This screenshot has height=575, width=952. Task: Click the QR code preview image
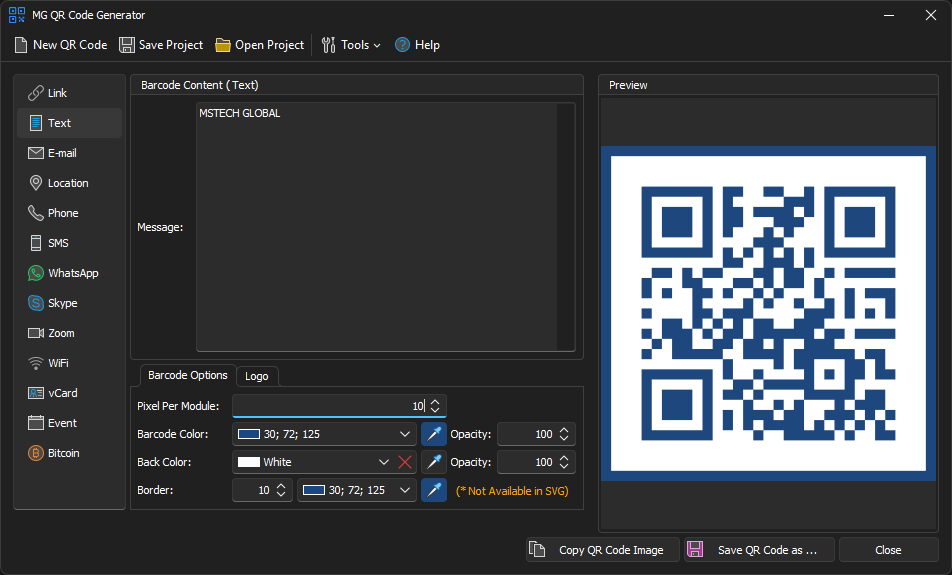click(x=768, y=313)
